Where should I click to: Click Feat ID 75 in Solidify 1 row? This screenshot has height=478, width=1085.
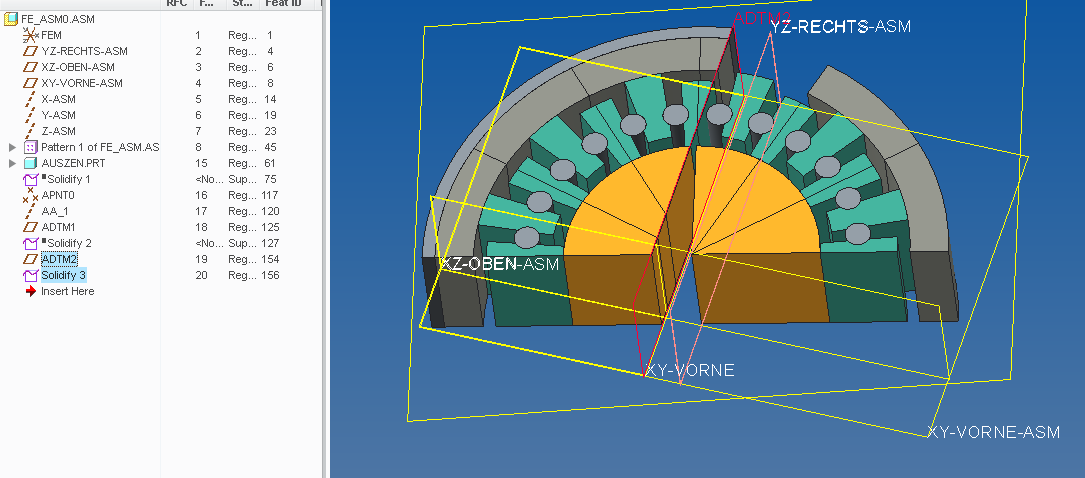click(x=270, y=179)
